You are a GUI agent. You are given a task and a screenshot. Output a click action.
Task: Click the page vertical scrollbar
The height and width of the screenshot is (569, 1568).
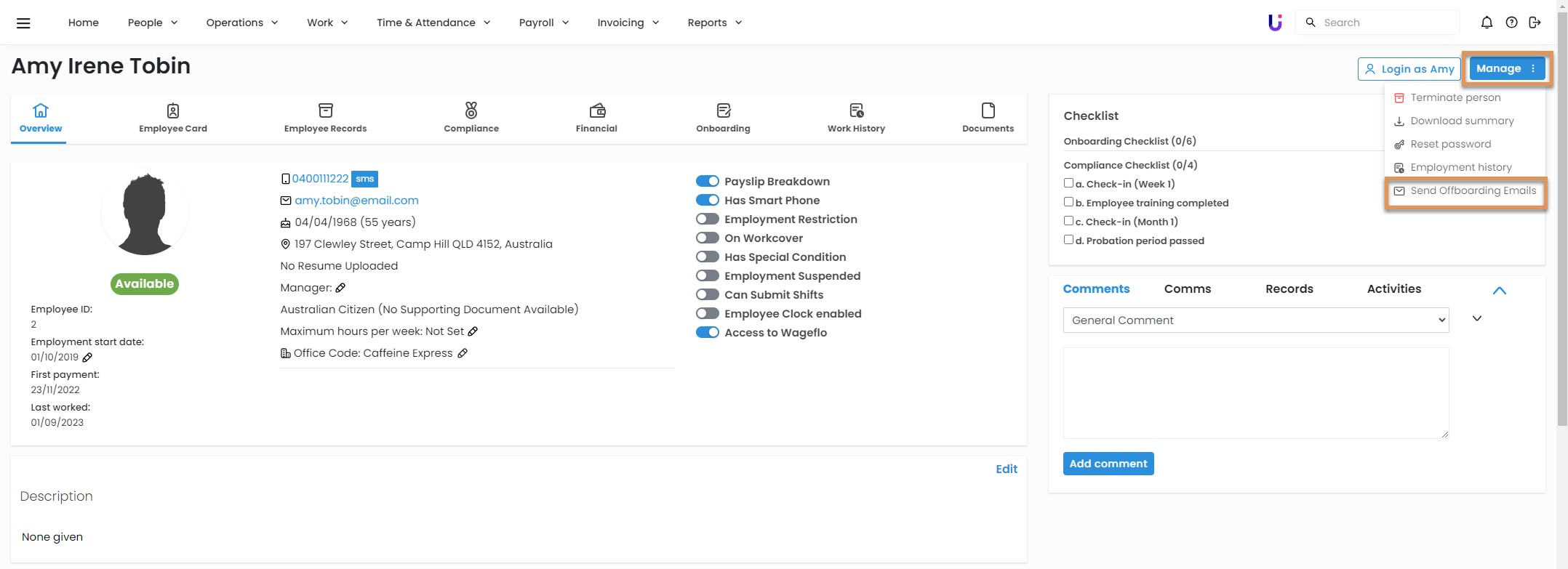[x=1561, y=218]
